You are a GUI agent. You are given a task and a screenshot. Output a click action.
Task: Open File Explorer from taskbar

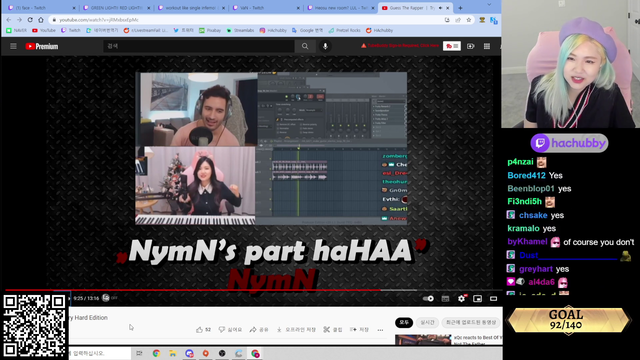(173, 353)
